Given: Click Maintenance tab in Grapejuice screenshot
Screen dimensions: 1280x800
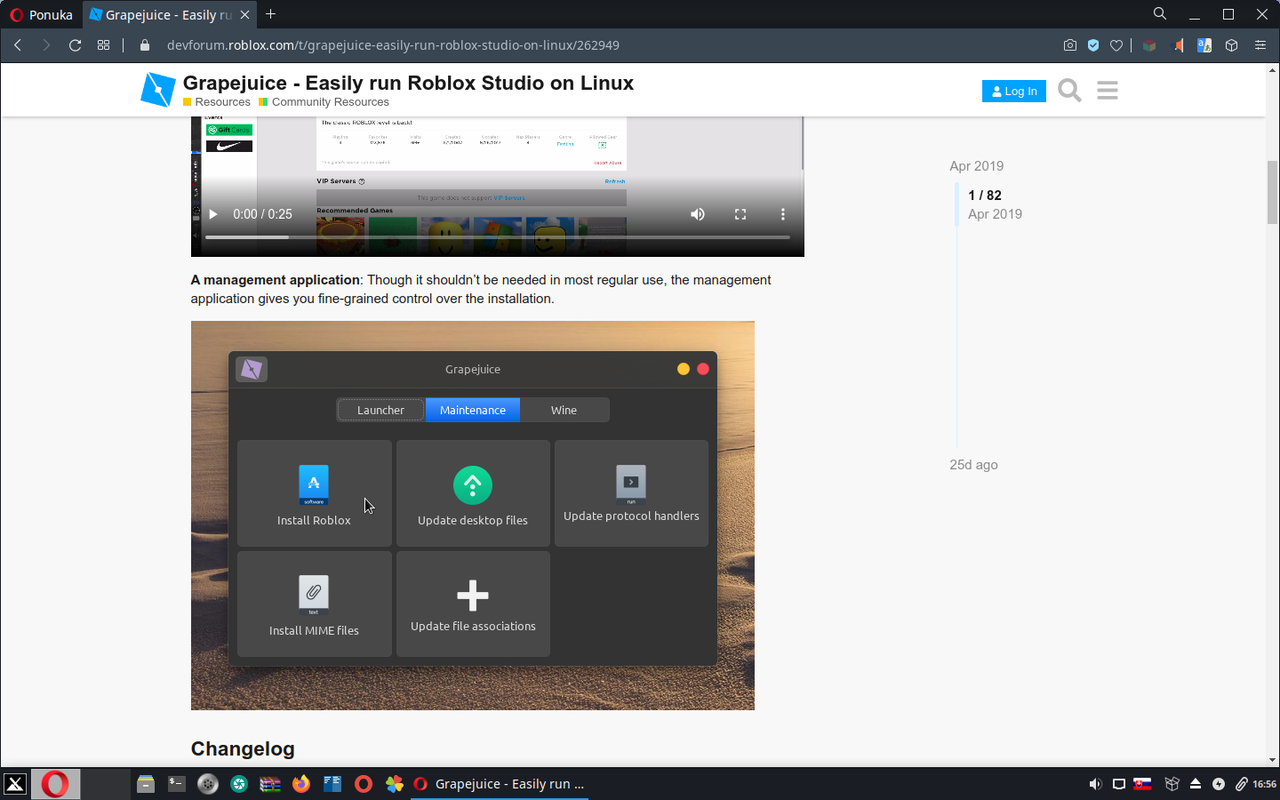Looking at the screenshot, I should tap(473, 410).
